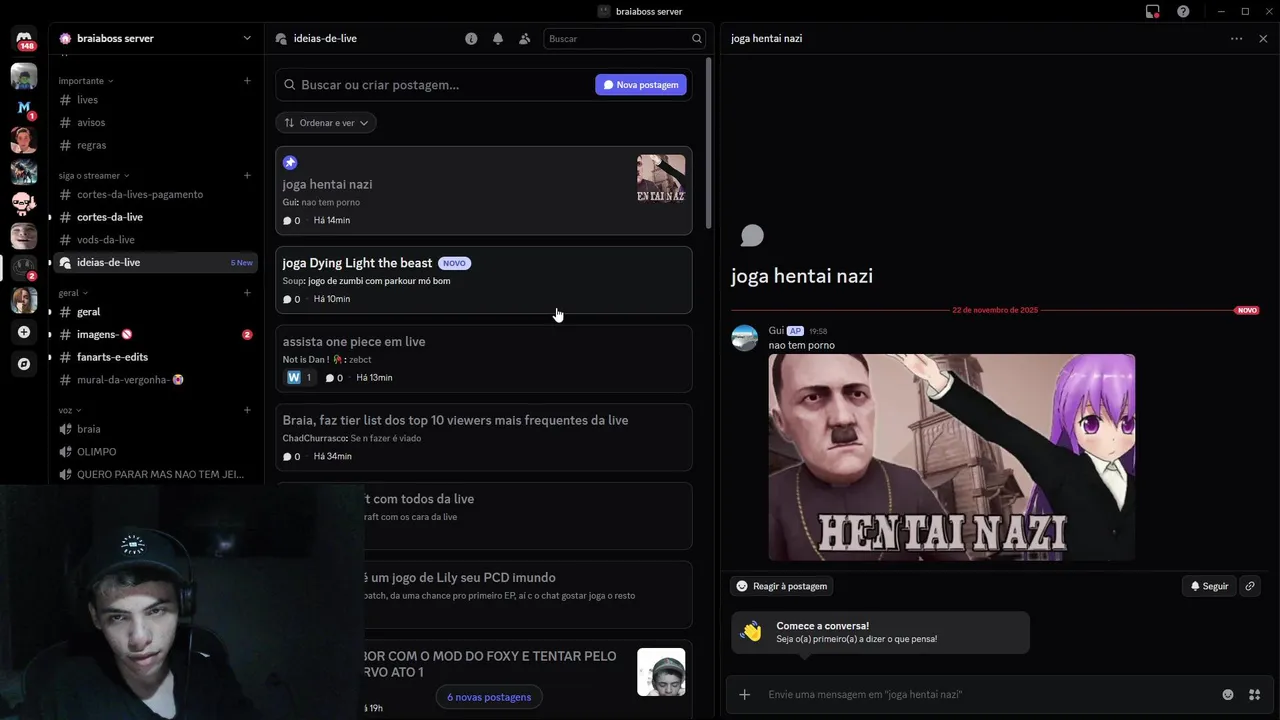Join the braia voice channel

155,429
